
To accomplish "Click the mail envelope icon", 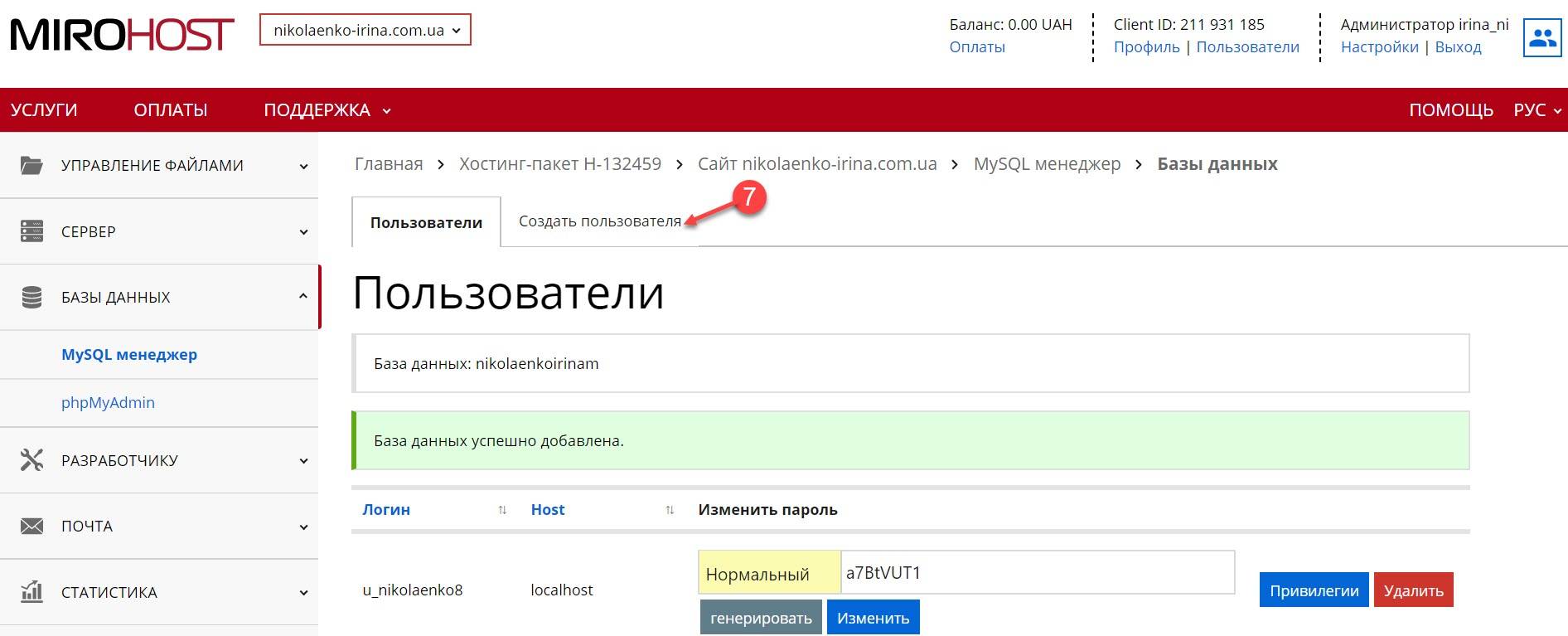I will click(x=31, y=526).
